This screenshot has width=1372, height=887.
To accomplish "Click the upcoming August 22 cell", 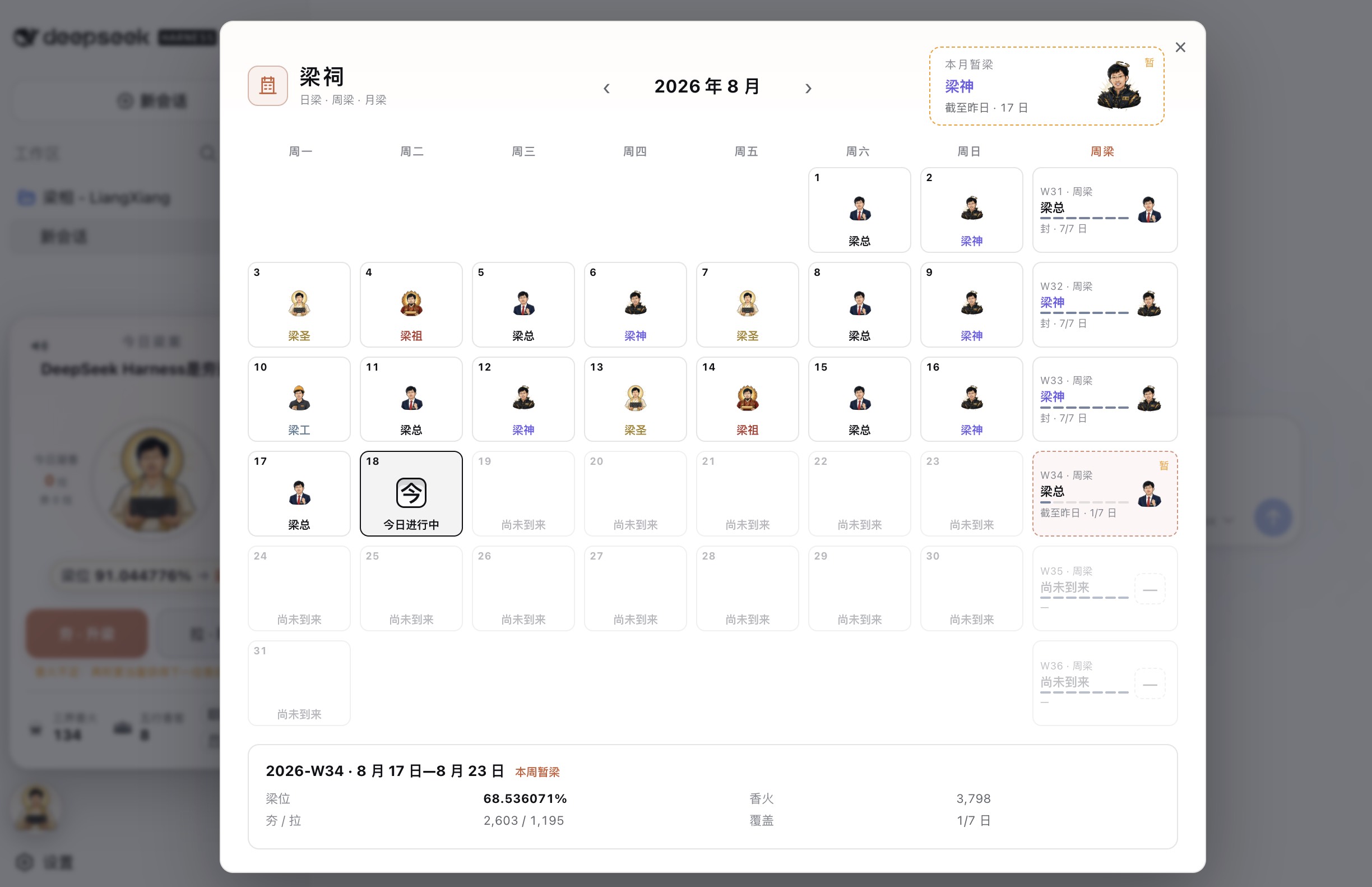I will [860, 493].
